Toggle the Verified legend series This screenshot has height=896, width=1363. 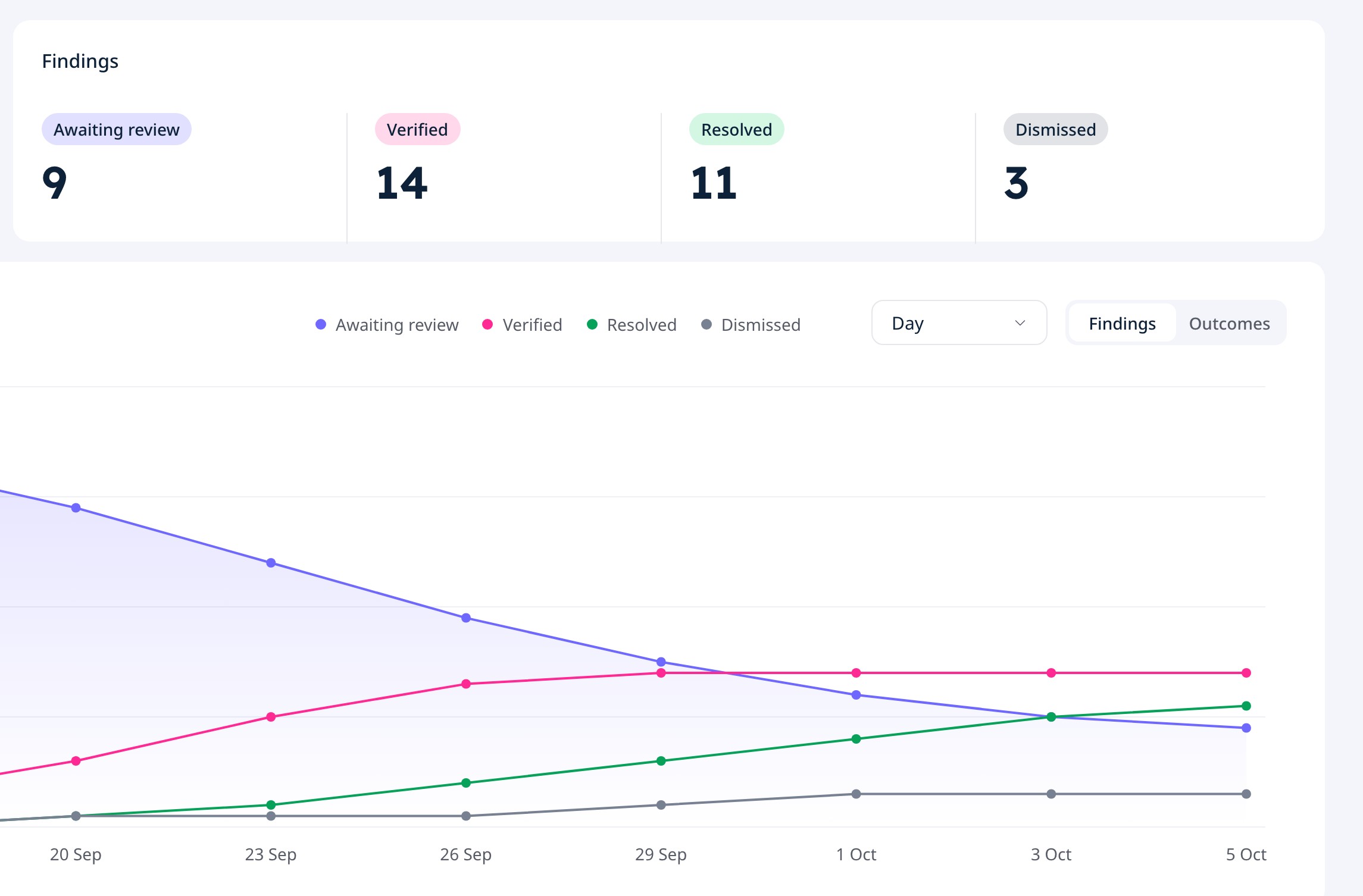click(522, 325)
